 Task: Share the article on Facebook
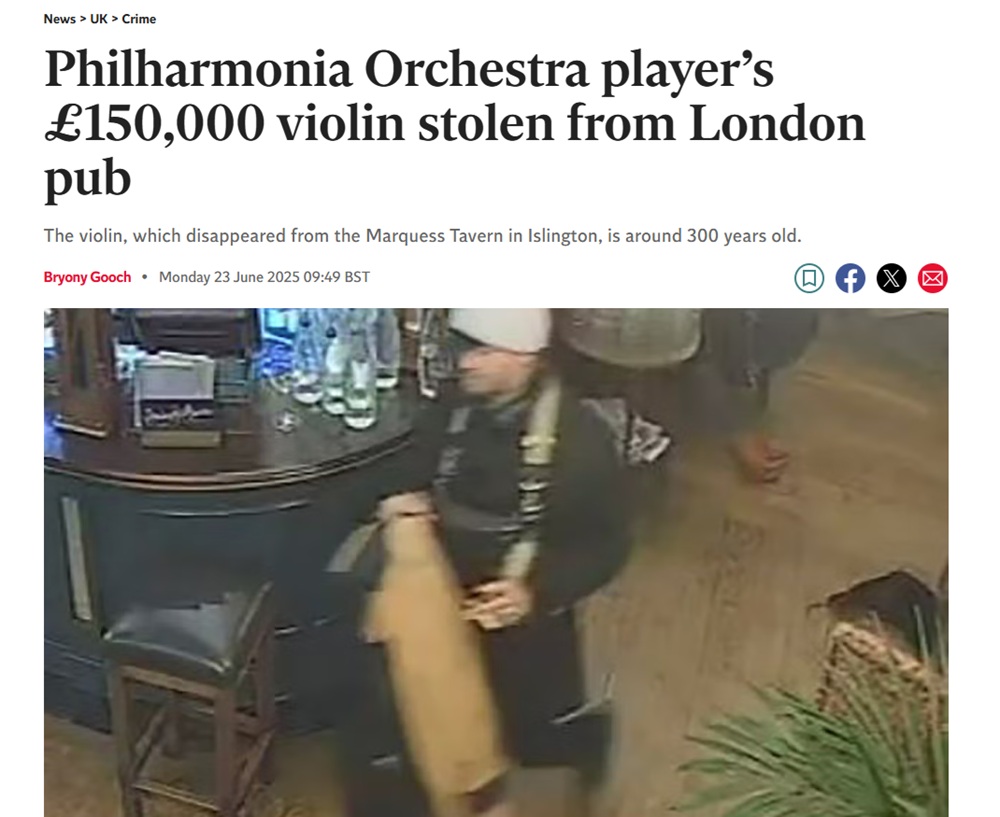click(850, 278)
